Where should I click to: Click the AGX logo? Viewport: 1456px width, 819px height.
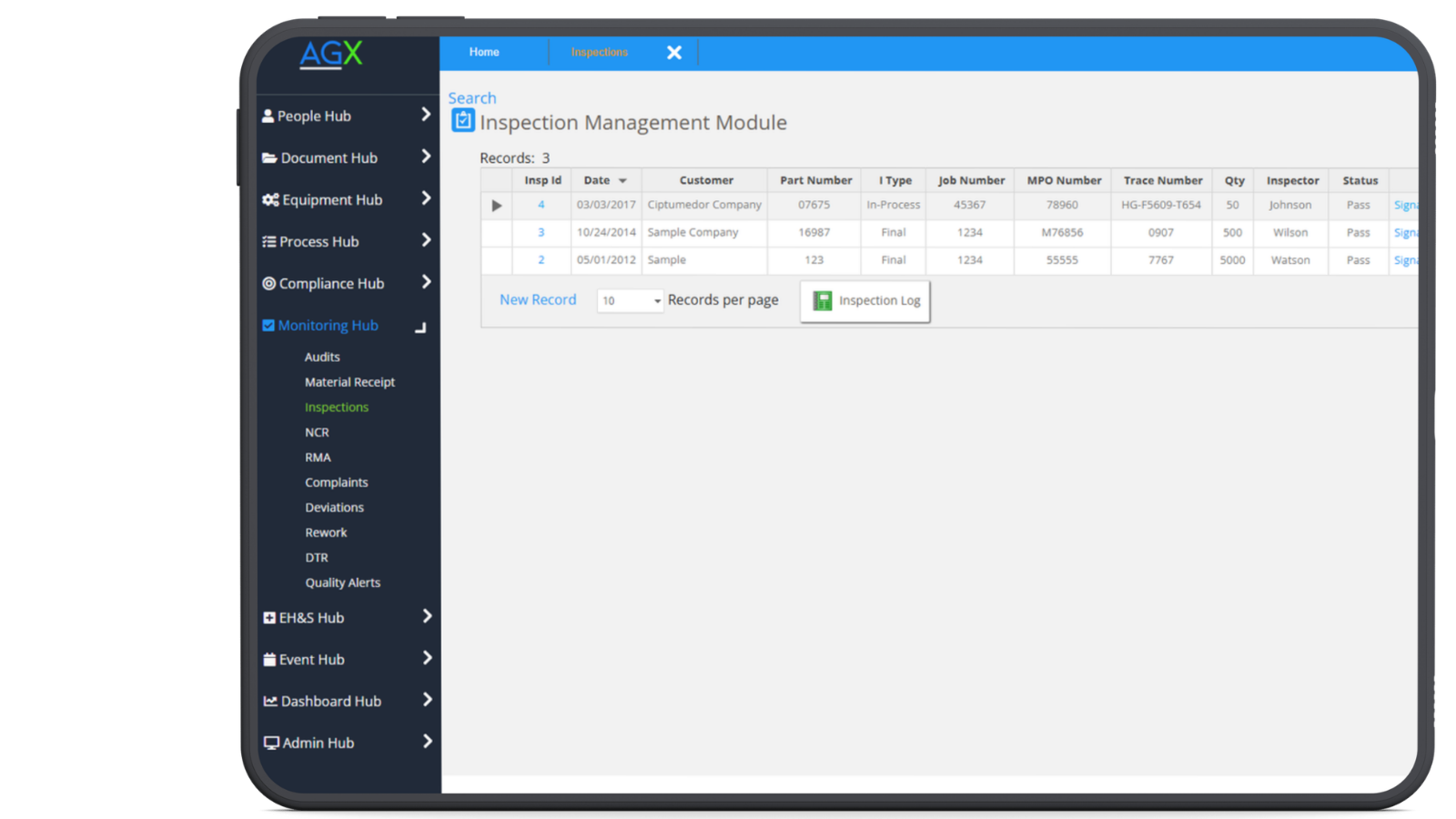tap(331, 55)
